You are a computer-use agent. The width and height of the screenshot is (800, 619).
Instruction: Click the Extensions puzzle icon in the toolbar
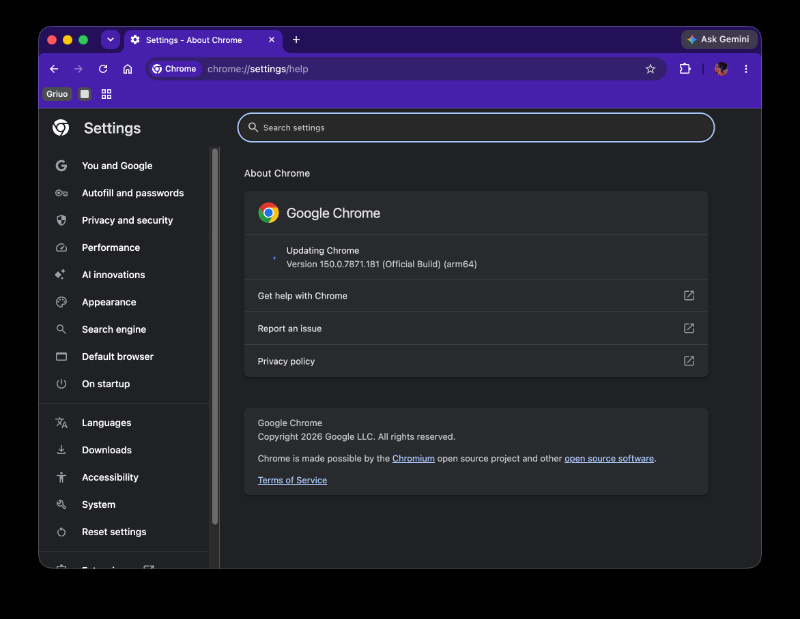pos(685,69)
